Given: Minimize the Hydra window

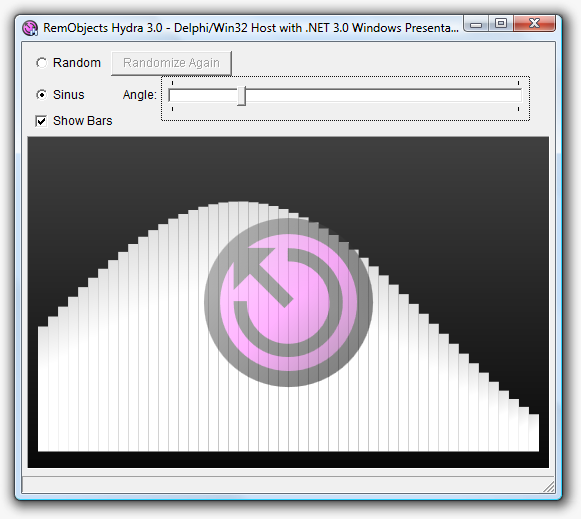Looking at the screenshot, I should pyautogui.click(x=476, y=24).
